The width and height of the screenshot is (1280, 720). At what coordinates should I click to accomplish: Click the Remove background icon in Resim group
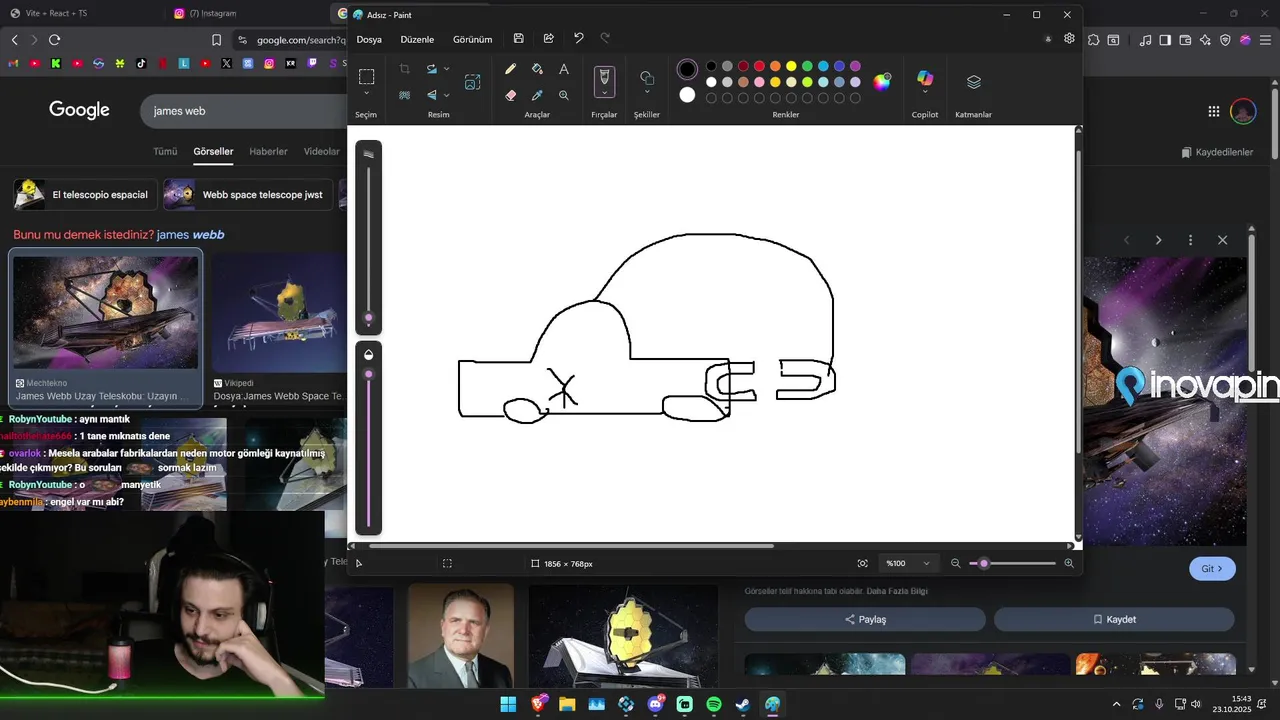(x=404, y=95)
